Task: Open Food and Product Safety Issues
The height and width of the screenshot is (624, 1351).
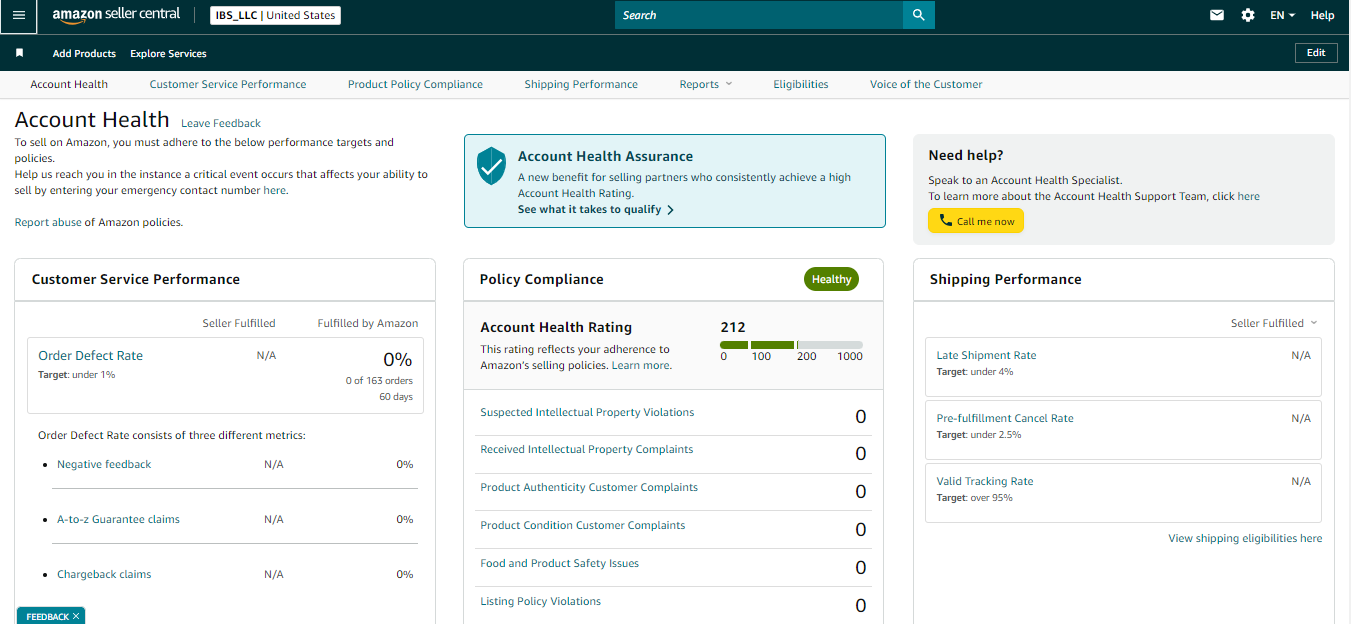Action: click(x=560, y=563)
